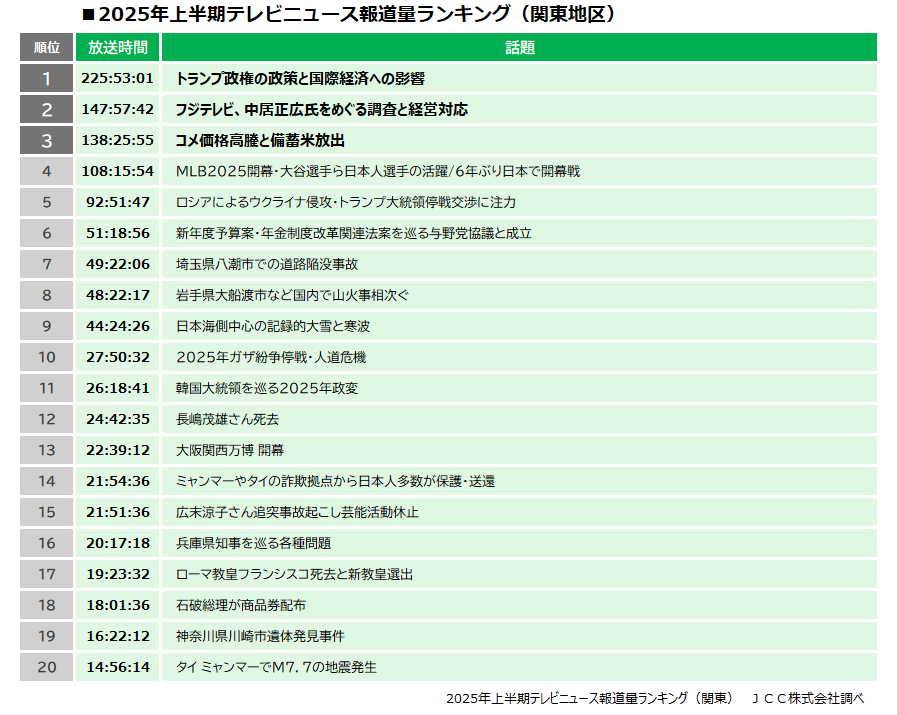The image size is (897, 715).
Task: Click the 放送時間 column header
Action: (x=117, y=45)
